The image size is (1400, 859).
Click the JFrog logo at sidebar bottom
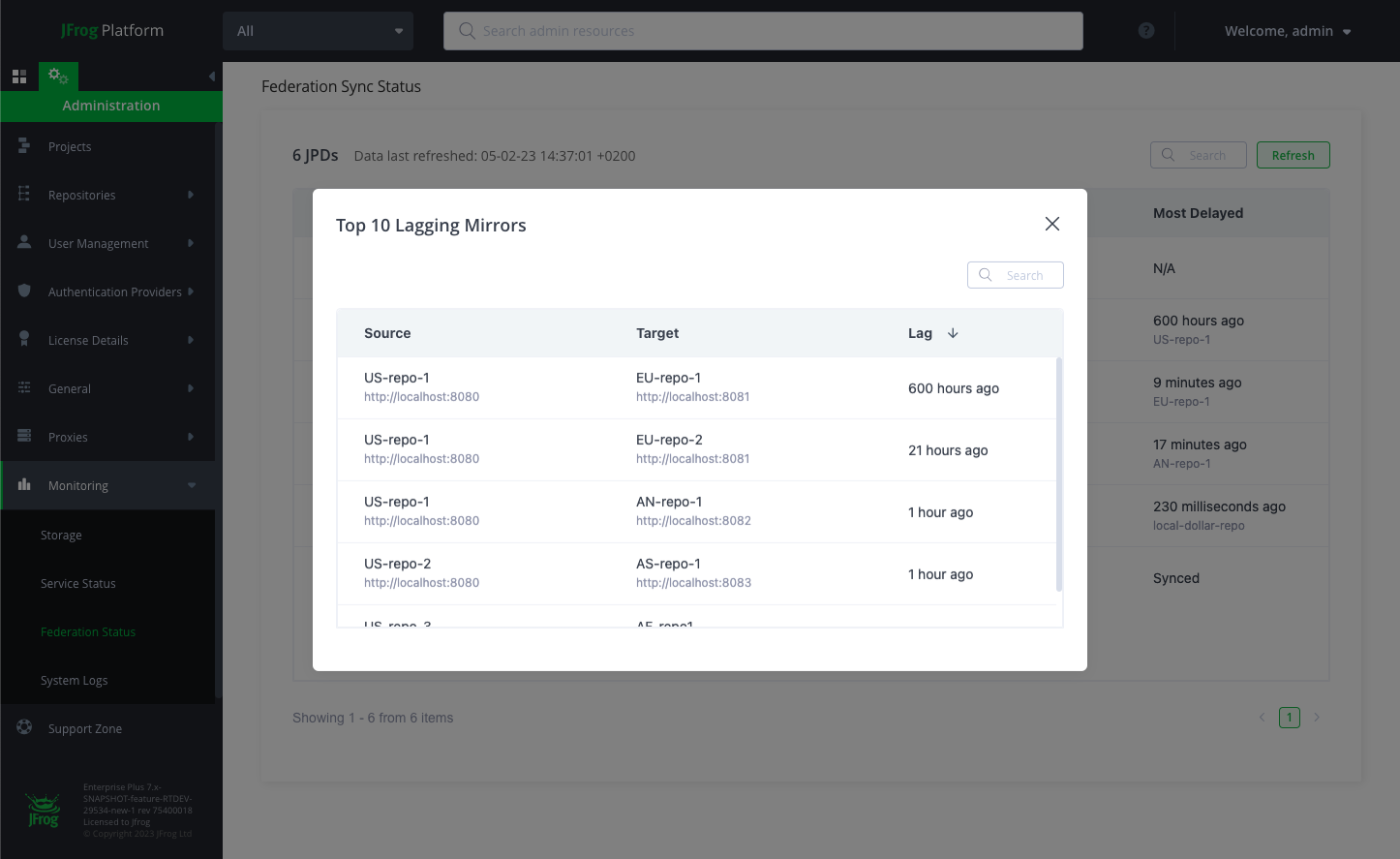coord(44,811)
